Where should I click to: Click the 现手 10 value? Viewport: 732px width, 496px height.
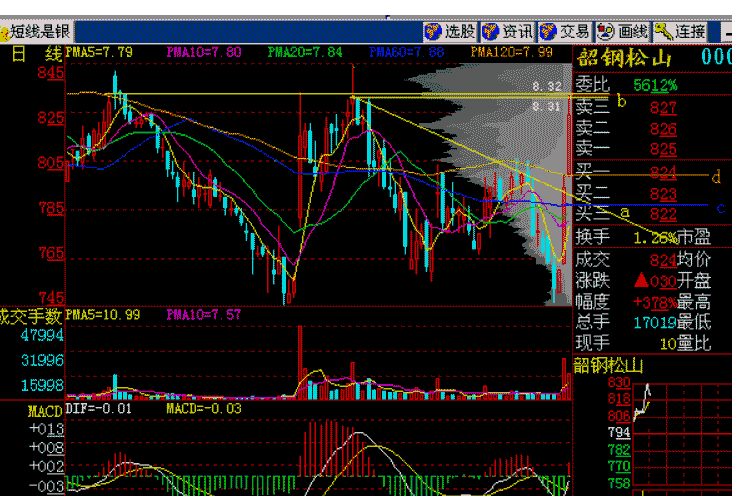click(x=668, y=344)
